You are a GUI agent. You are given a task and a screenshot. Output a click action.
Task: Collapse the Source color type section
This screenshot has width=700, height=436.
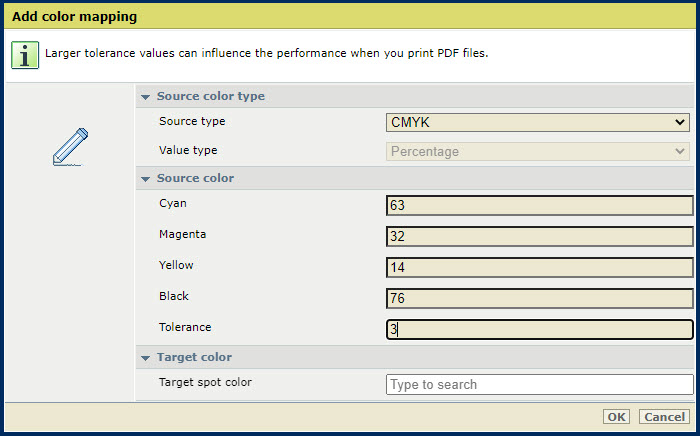tap(146, 97)
